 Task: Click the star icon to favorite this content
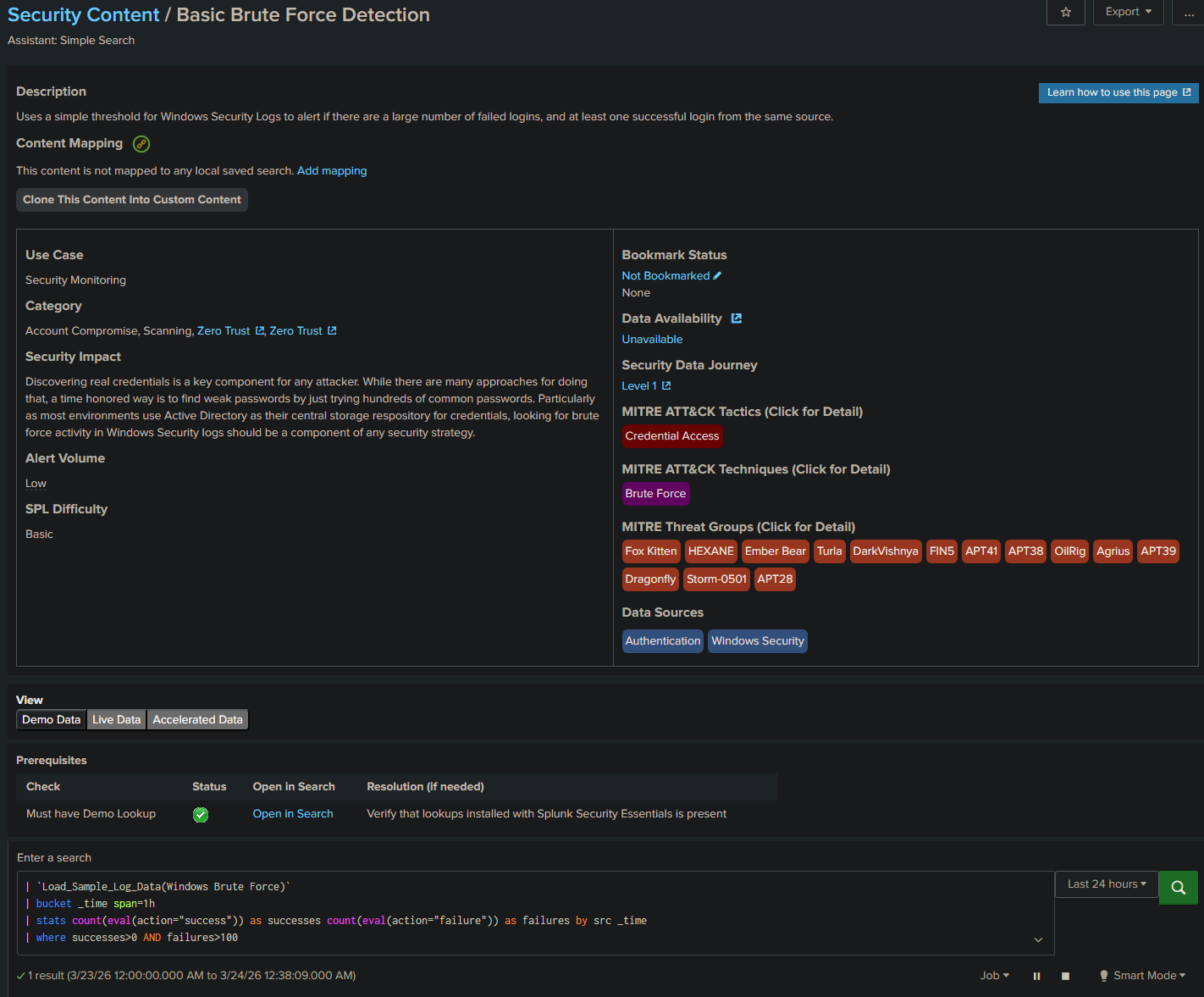coord(1065,12)
